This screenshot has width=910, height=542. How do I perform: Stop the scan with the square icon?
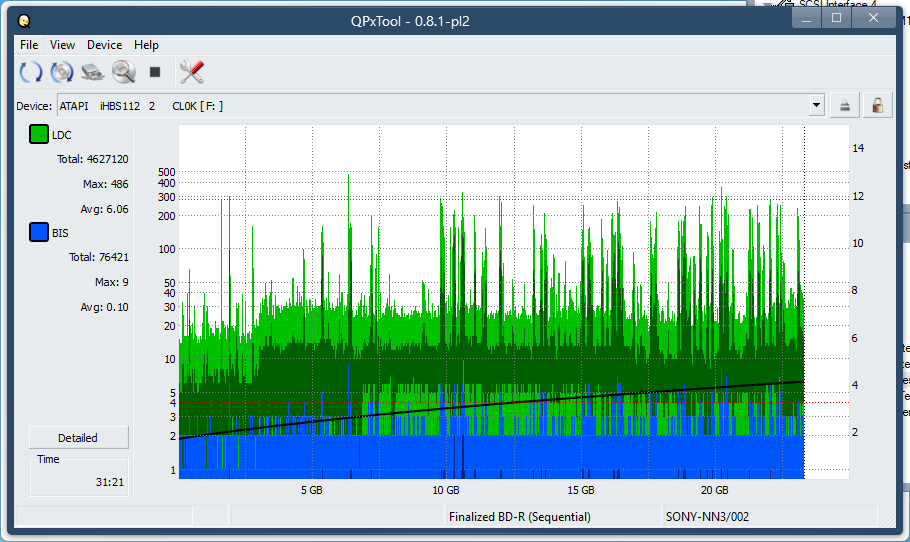coord(154,72)
